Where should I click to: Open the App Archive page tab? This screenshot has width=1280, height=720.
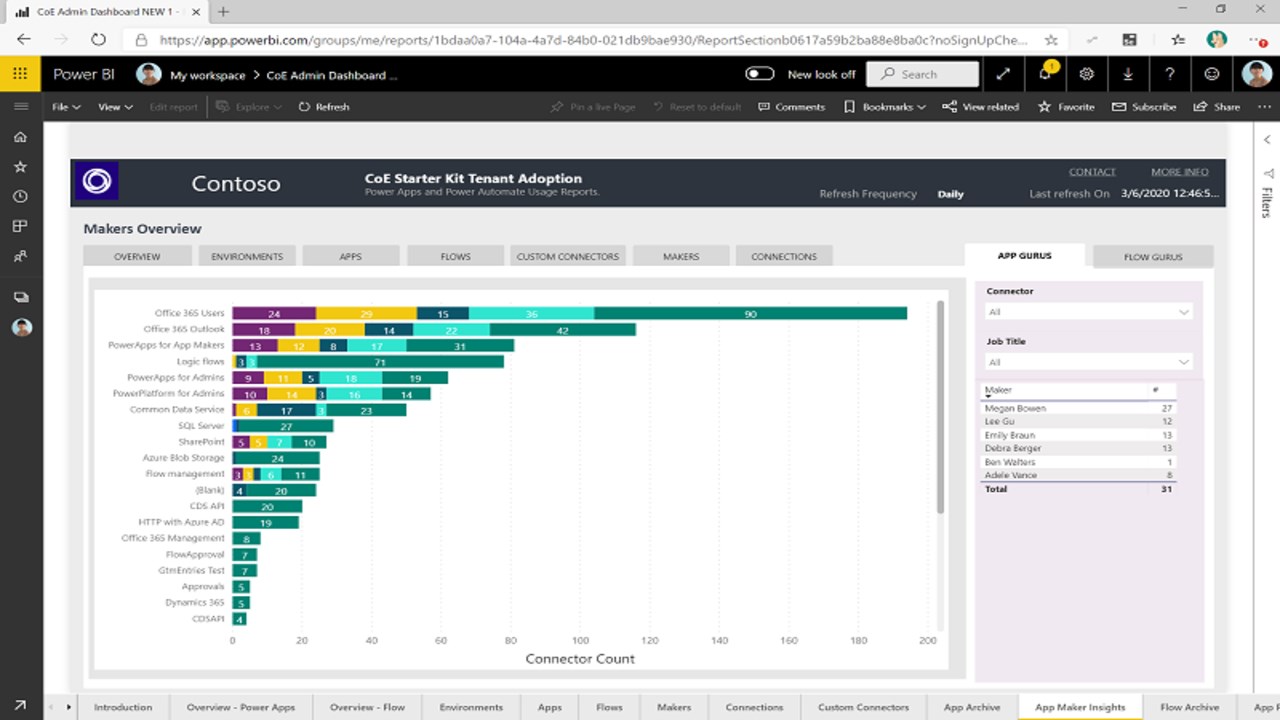click(972, 707)
